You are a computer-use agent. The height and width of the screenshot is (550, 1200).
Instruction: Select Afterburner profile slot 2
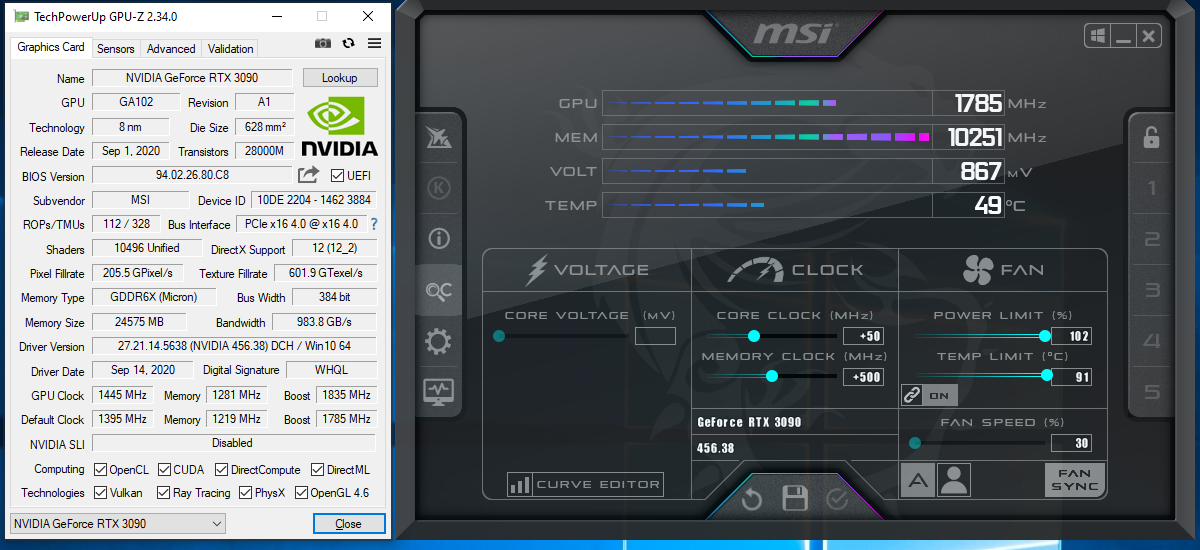(x=1152, y=239)
